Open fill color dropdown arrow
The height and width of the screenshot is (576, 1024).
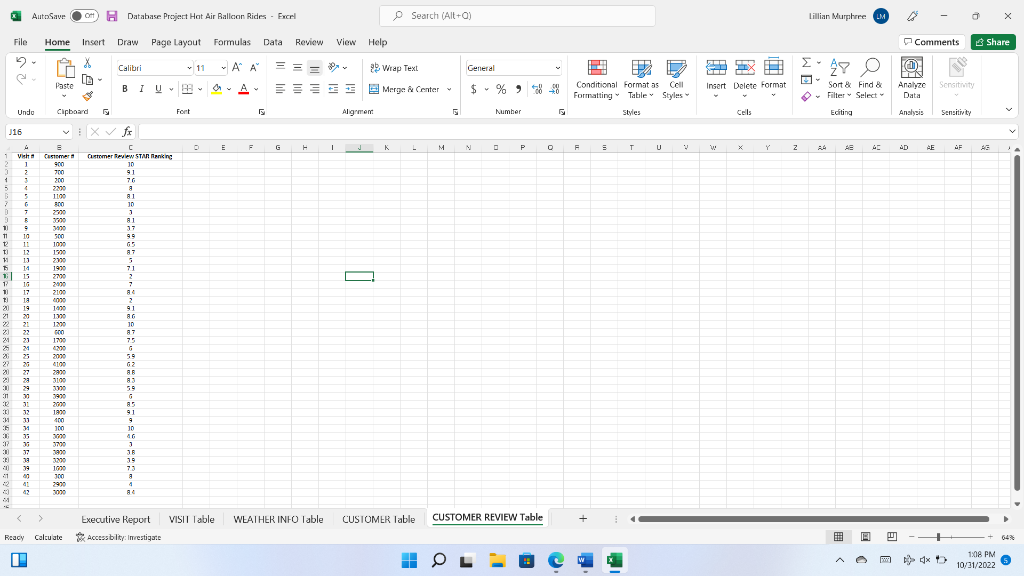[229, 89]
